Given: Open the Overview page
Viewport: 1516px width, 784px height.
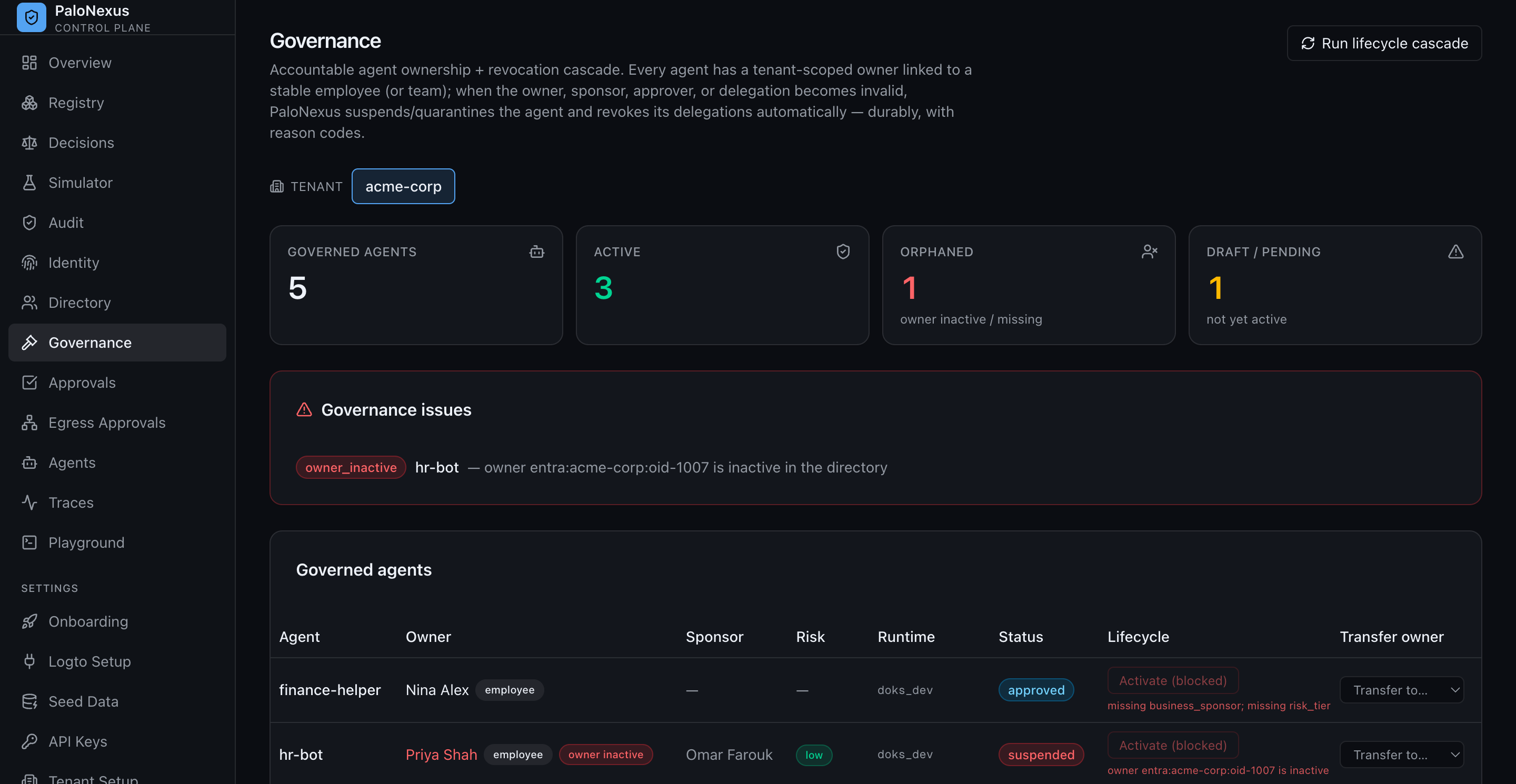Looking at the screenshot, I should click(117, 62).
